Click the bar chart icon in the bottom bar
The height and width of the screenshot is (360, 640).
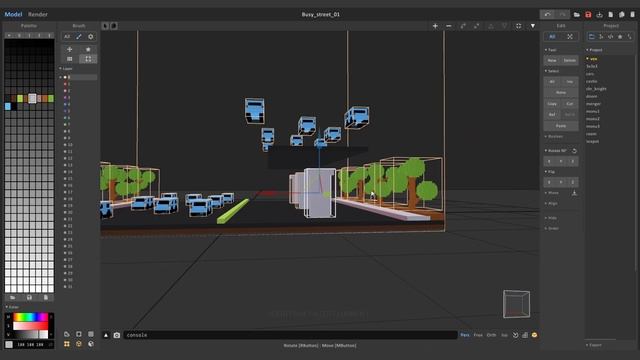pos(525,335)
